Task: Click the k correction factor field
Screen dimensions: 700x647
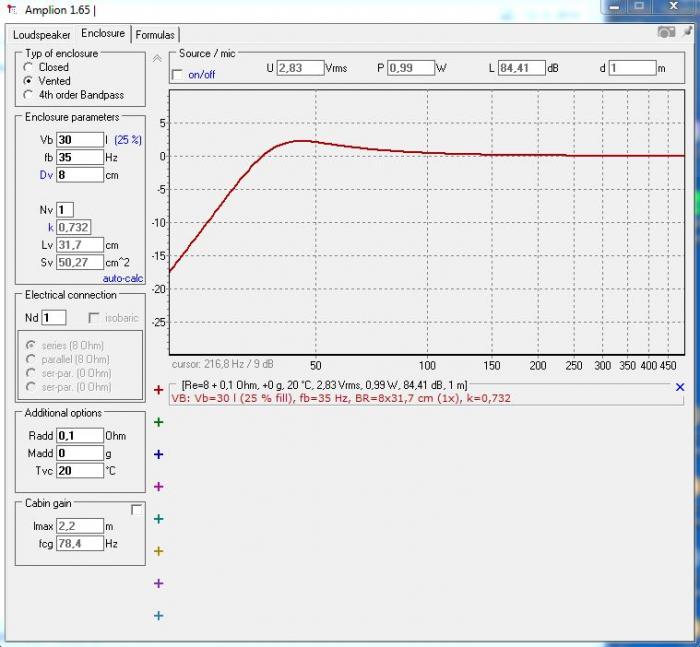Action: (74, 227)
